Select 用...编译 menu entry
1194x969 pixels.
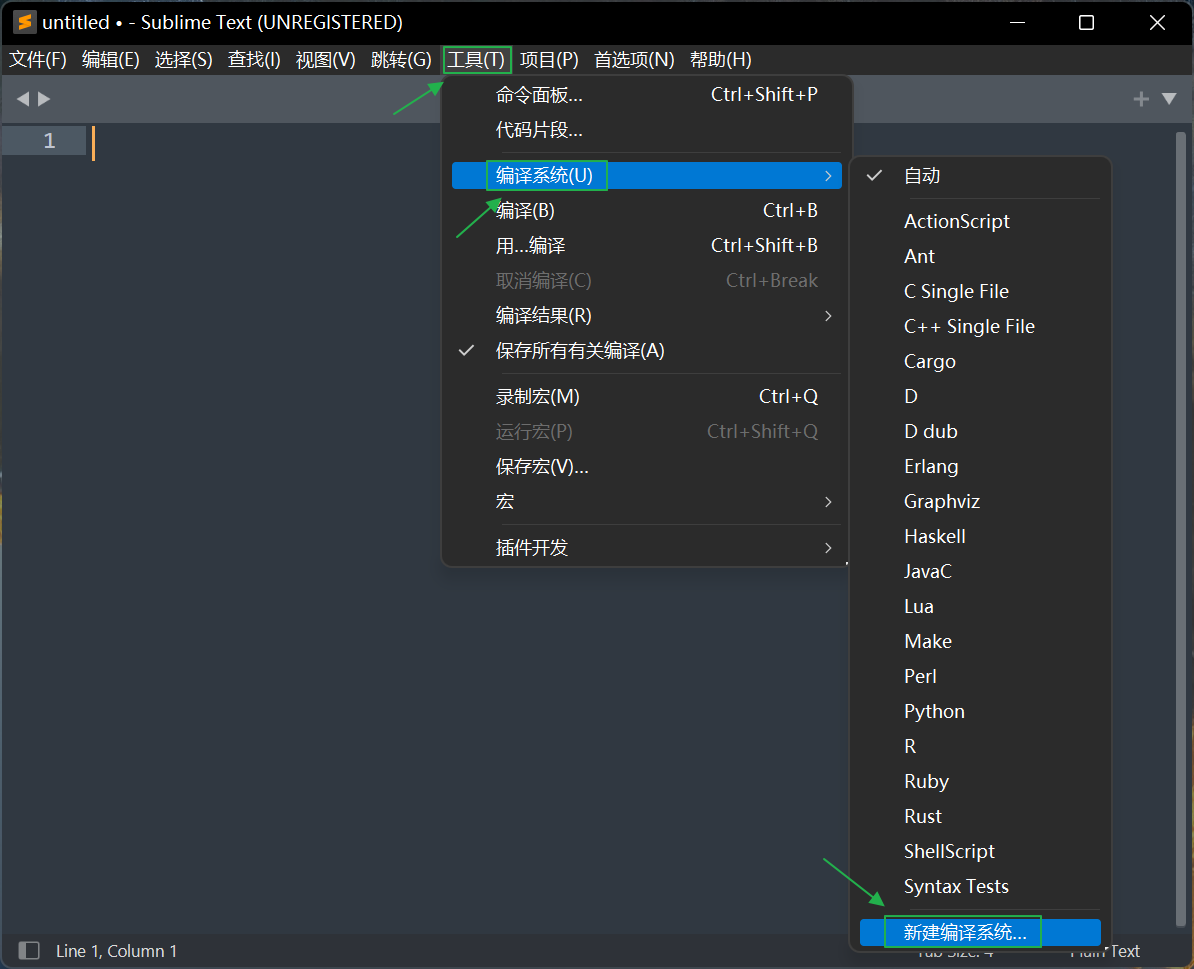(646, 246)
